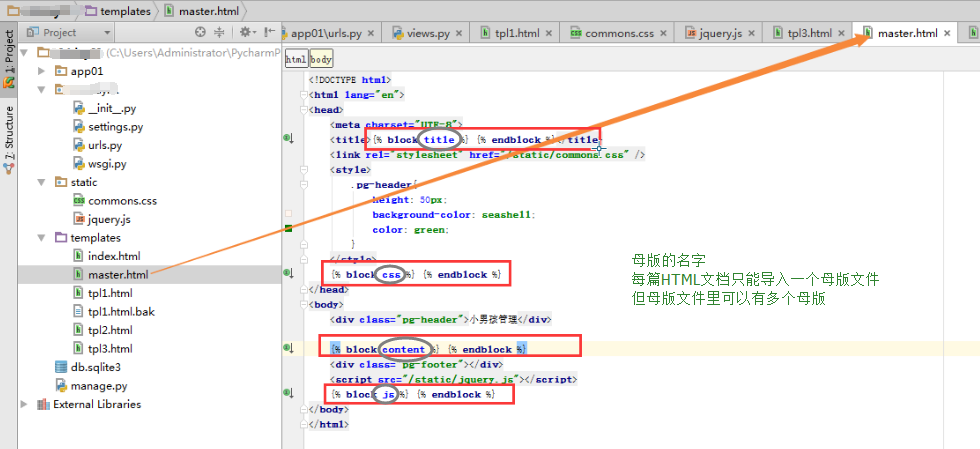Click the override gutter marker beside the js block line

tap(288, 393)
